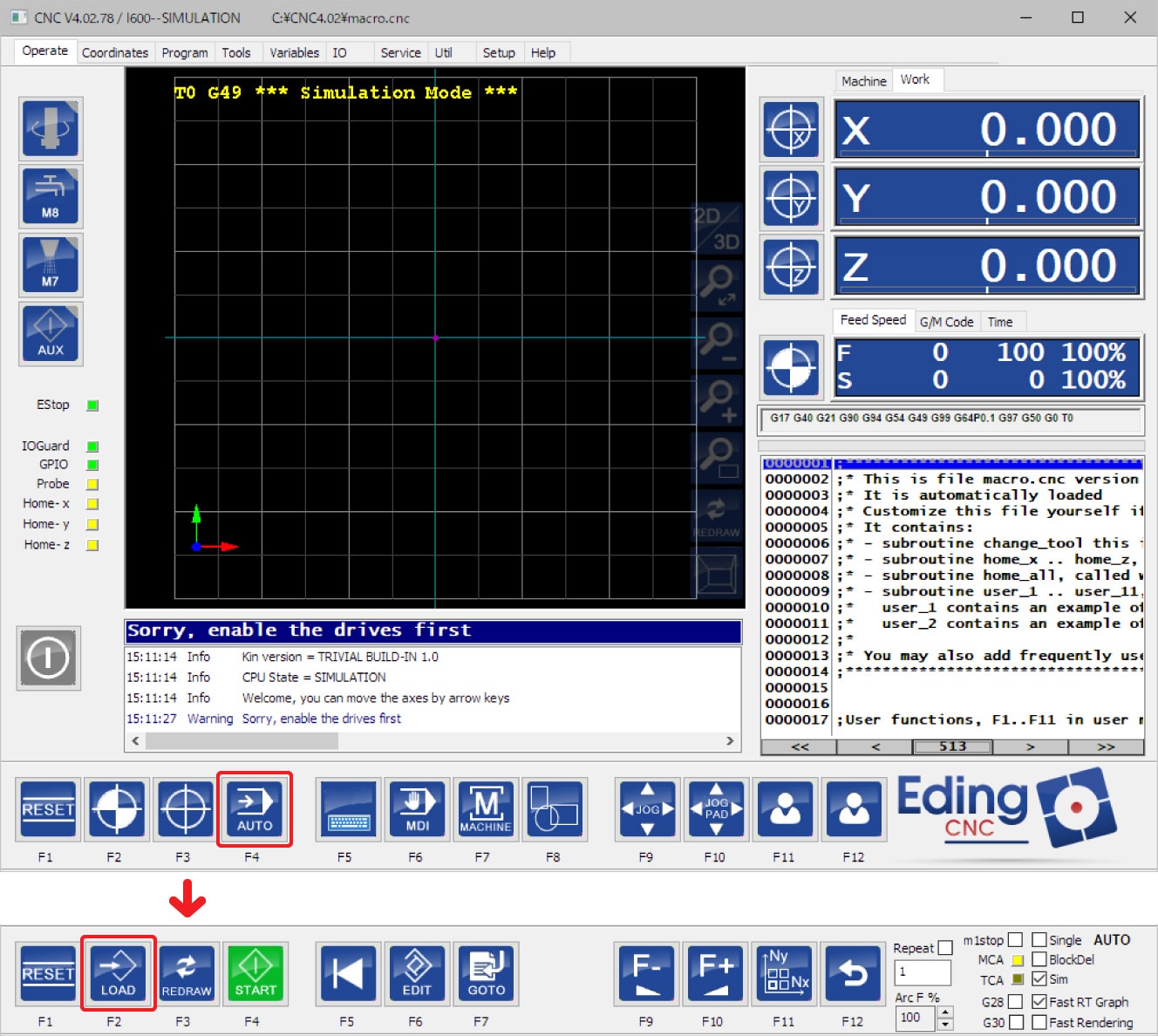Switch graph view 2D/3D

(x=717, y=228)
